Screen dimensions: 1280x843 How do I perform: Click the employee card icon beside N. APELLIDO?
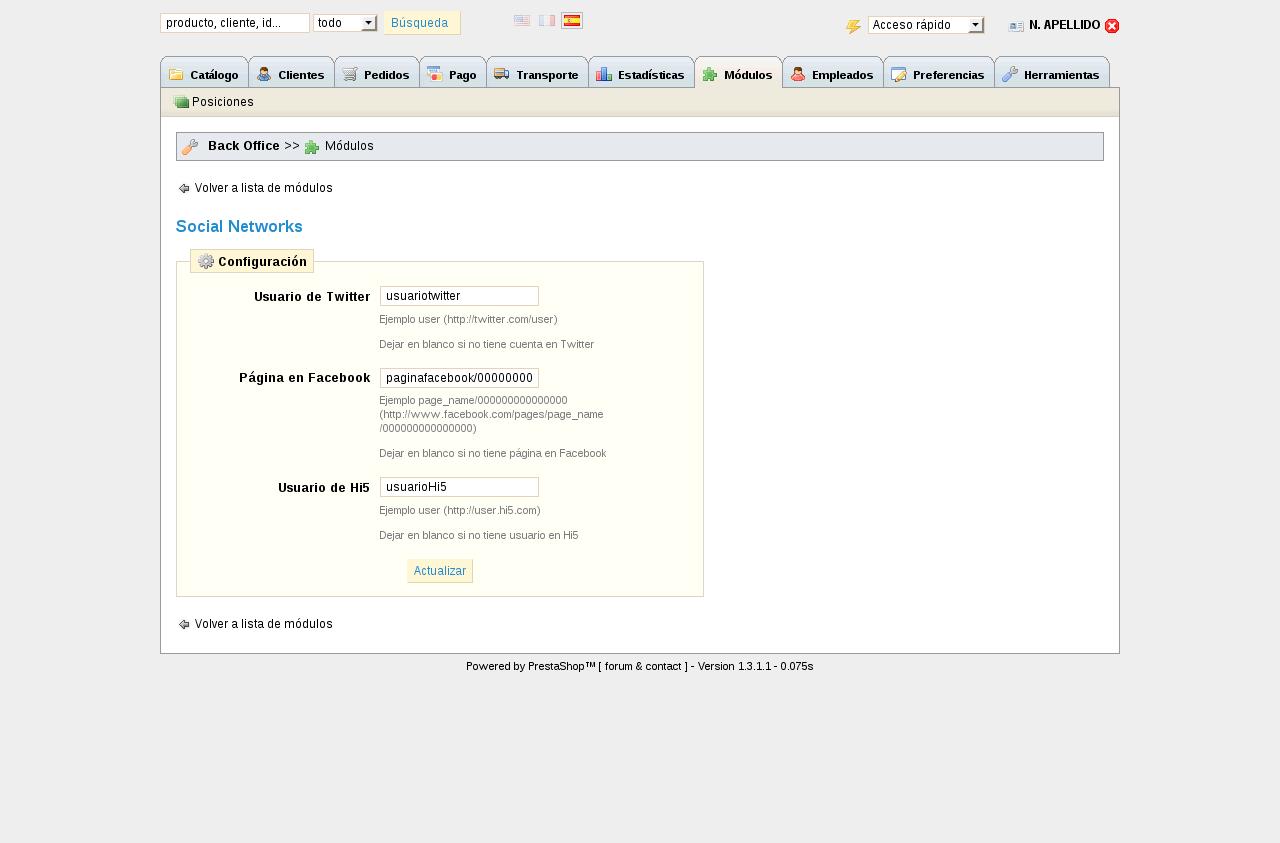click(1016, 26)
